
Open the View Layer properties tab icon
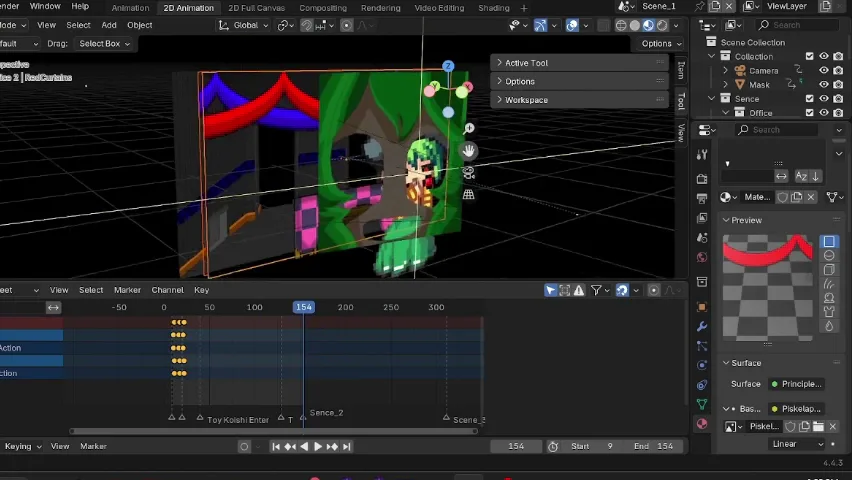(702, 218)
